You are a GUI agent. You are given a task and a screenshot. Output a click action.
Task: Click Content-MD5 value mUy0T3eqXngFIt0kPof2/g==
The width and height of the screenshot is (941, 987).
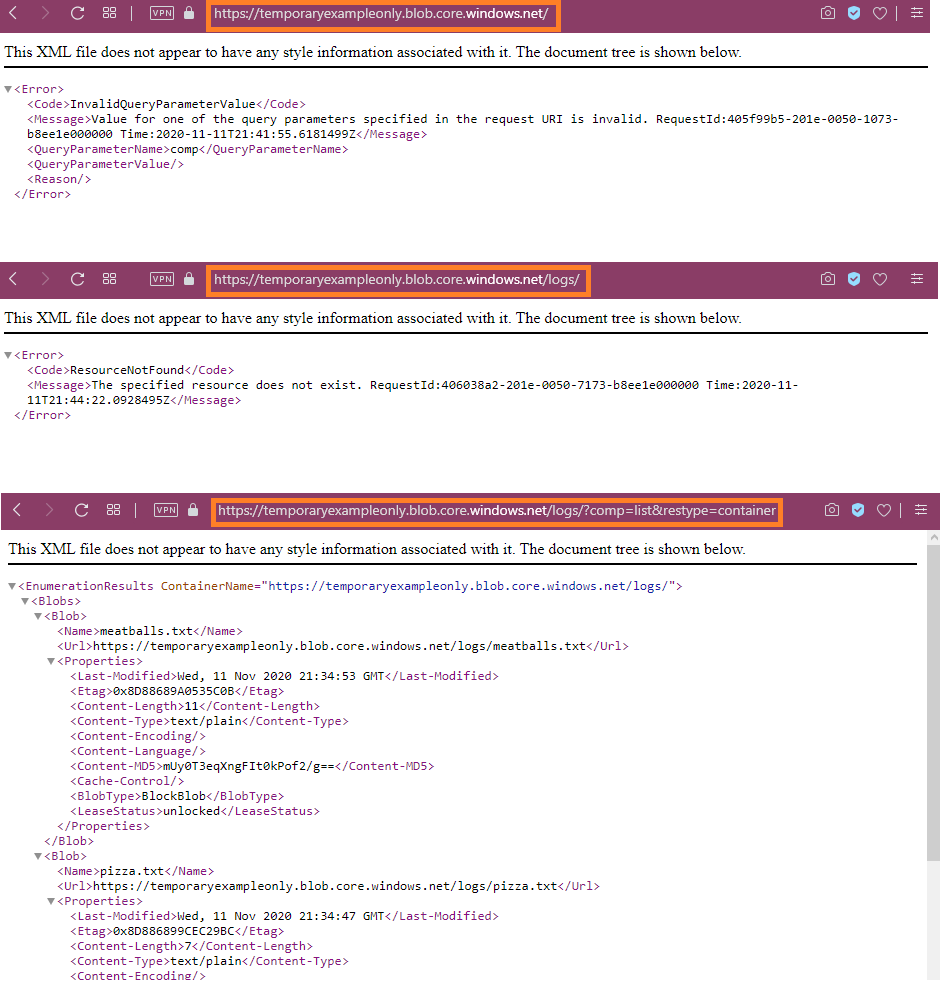point(249,766)
